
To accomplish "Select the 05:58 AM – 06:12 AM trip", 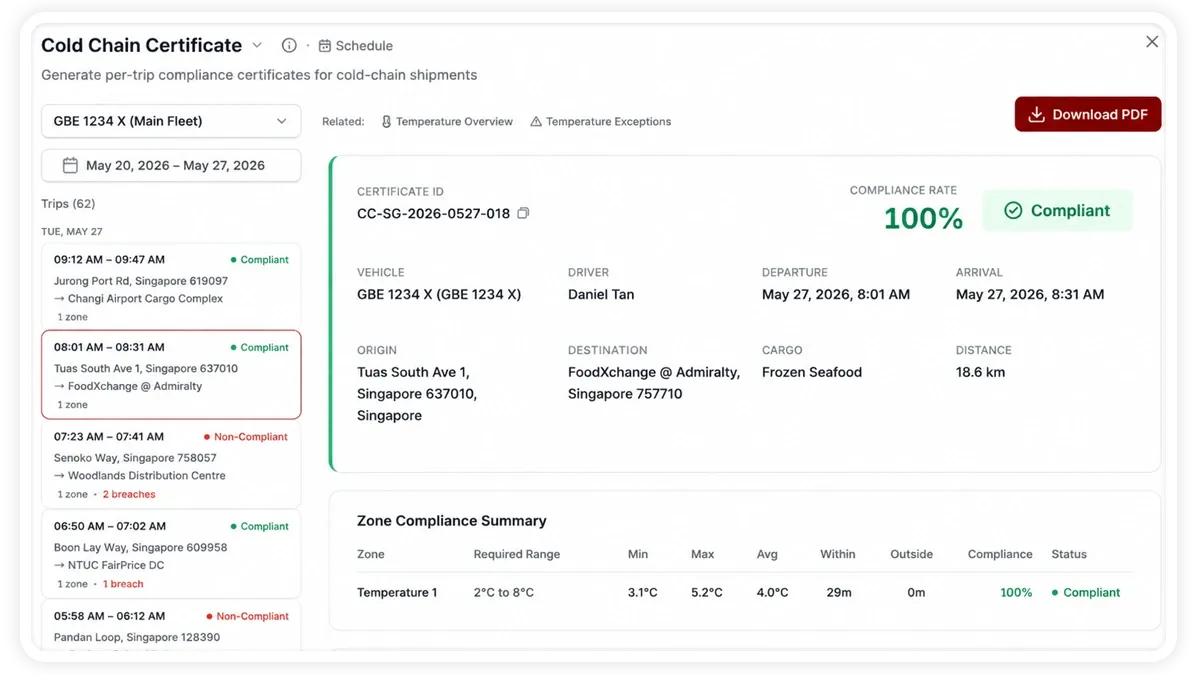I will pos(171,626).
